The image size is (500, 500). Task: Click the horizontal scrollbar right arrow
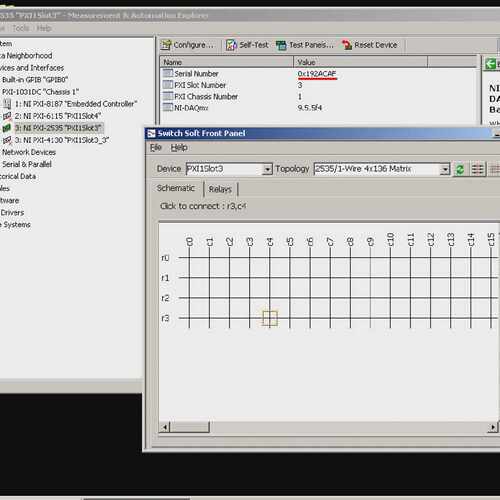click(x=493, y=427)
